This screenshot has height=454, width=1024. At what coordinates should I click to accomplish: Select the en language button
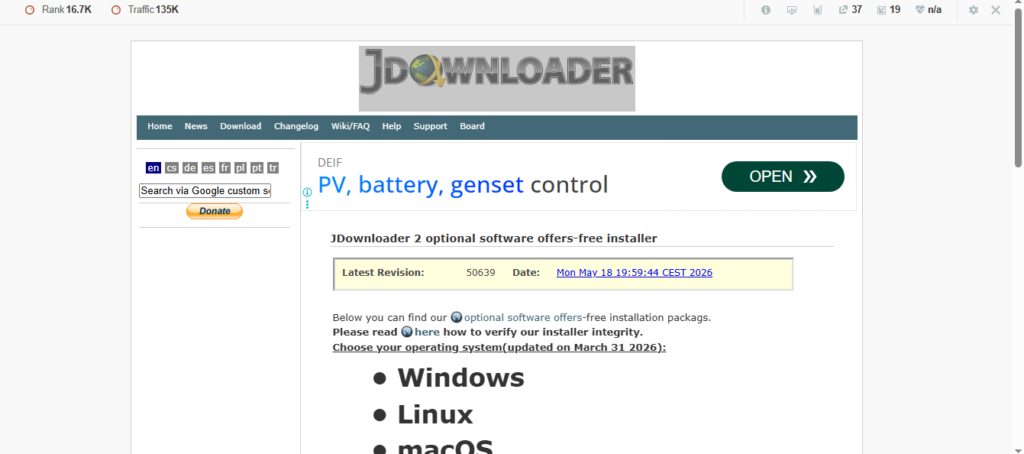(153, 168)
